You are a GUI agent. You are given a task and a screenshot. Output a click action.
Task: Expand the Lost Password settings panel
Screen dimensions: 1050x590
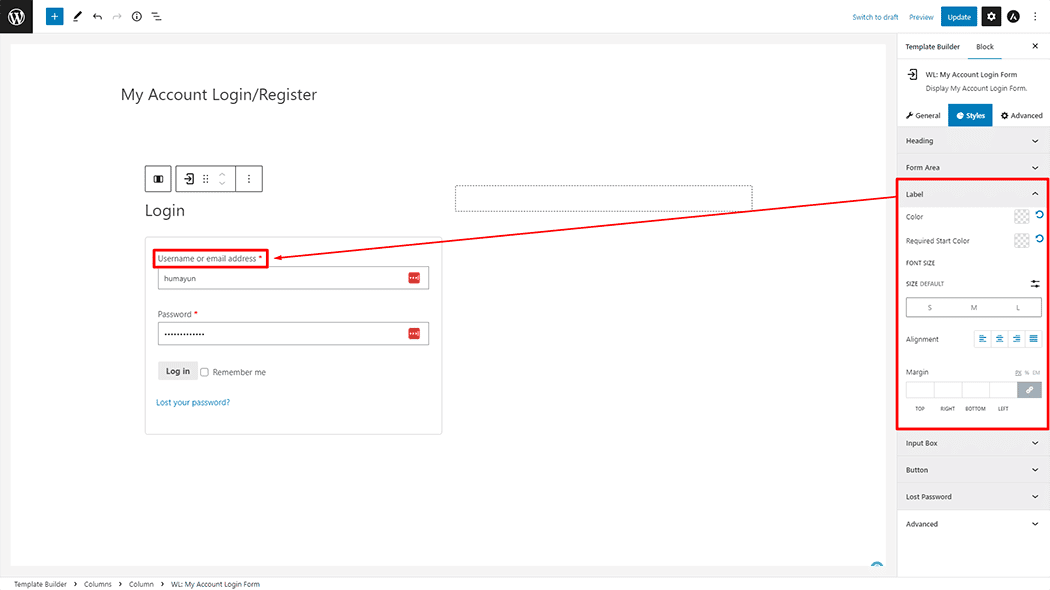click(x=972, y=496)
